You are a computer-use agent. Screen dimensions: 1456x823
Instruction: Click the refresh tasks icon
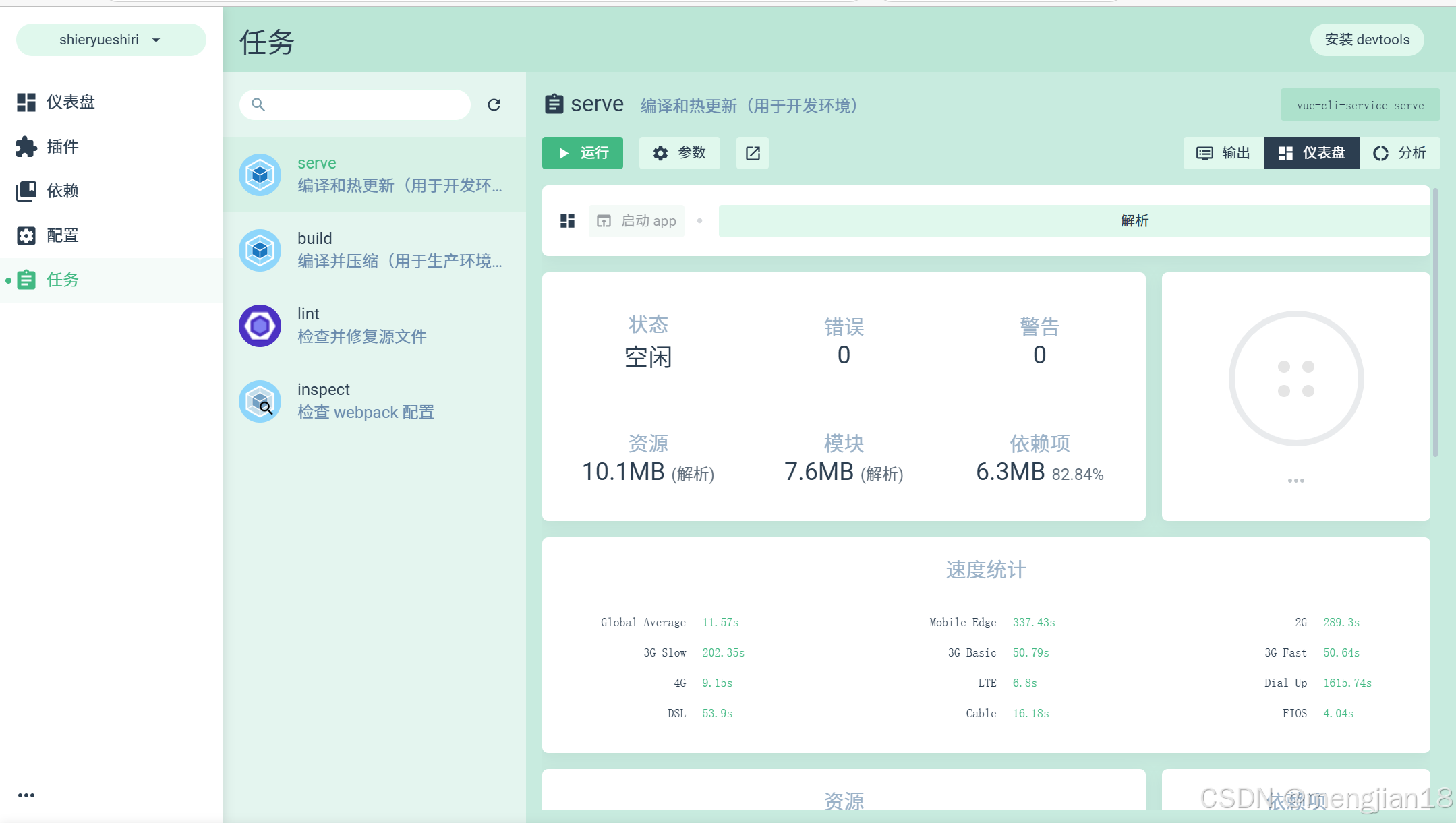tap(494, 105)
